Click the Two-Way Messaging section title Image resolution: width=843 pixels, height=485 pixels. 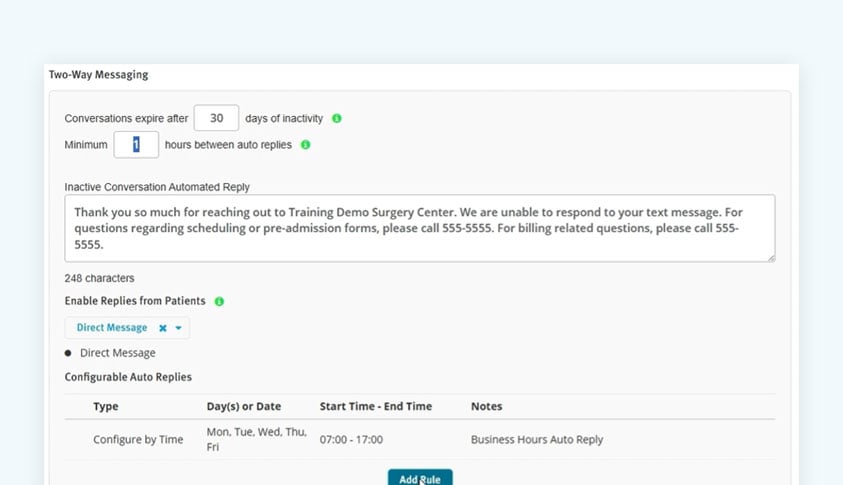point(98,75)
